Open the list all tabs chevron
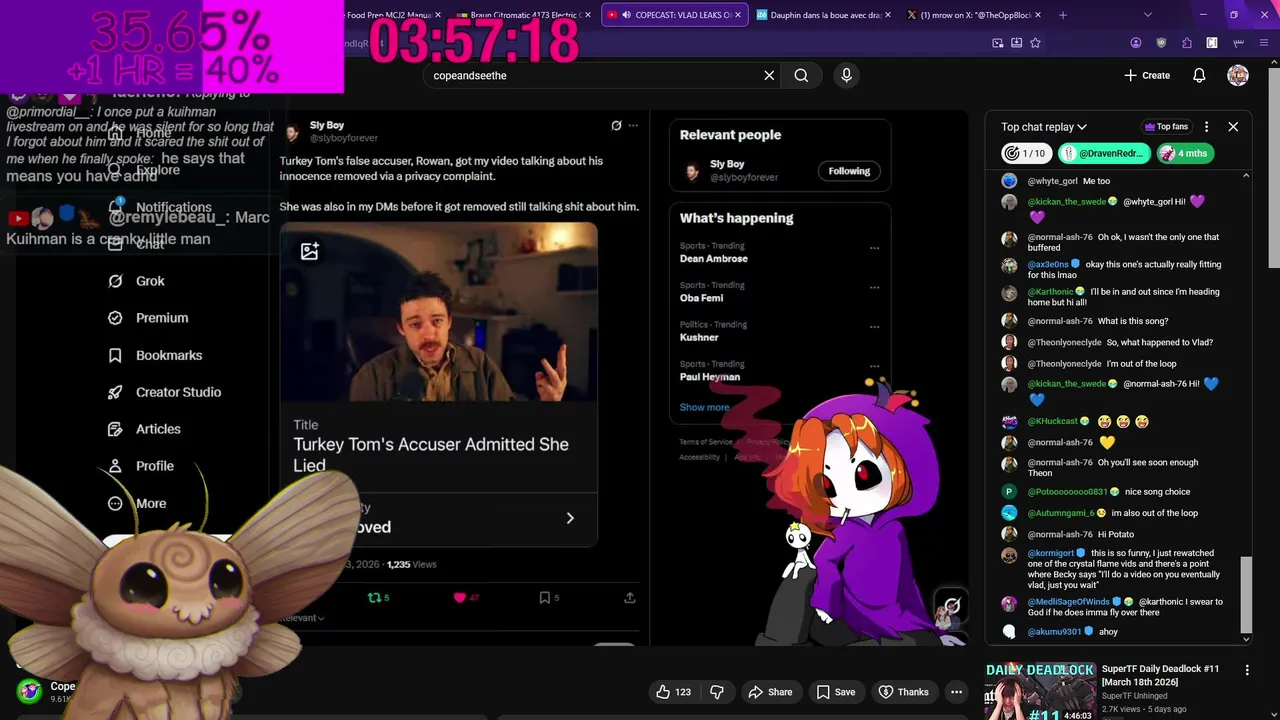 point(1147,15)
